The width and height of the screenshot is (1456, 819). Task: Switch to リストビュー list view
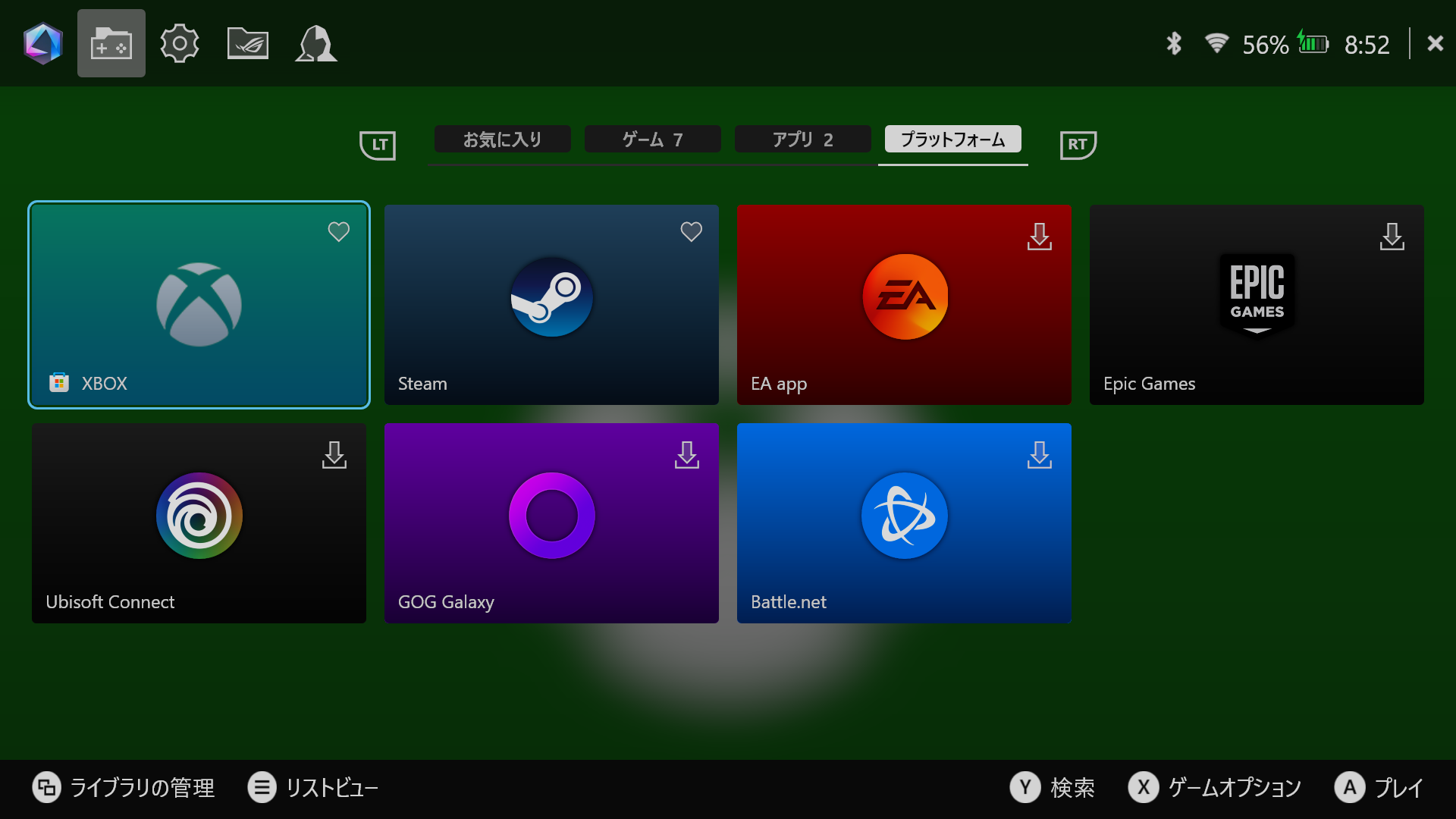coord(313,788)
